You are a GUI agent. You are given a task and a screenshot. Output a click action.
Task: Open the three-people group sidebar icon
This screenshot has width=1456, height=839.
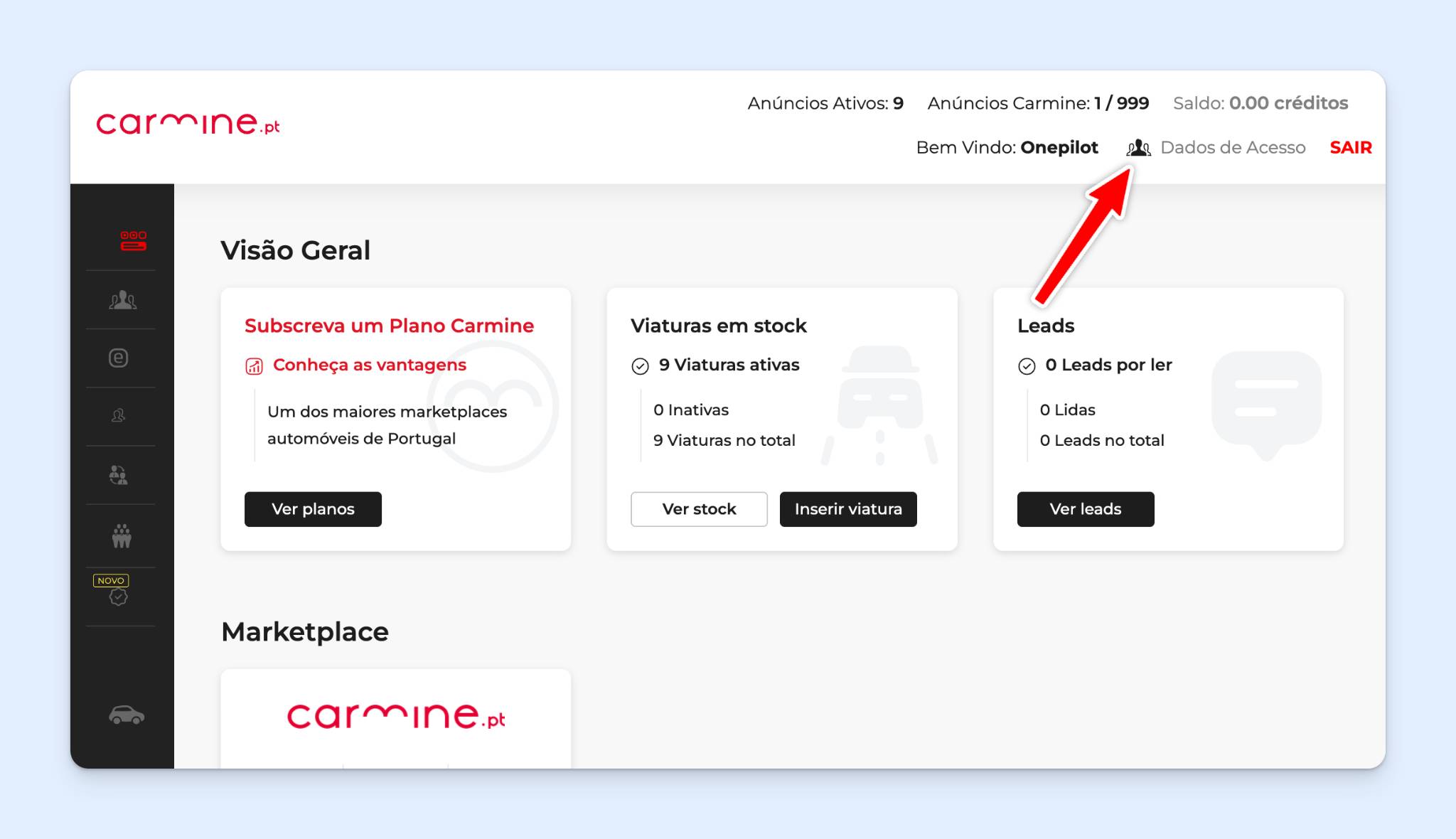click(x=122, y=299)
